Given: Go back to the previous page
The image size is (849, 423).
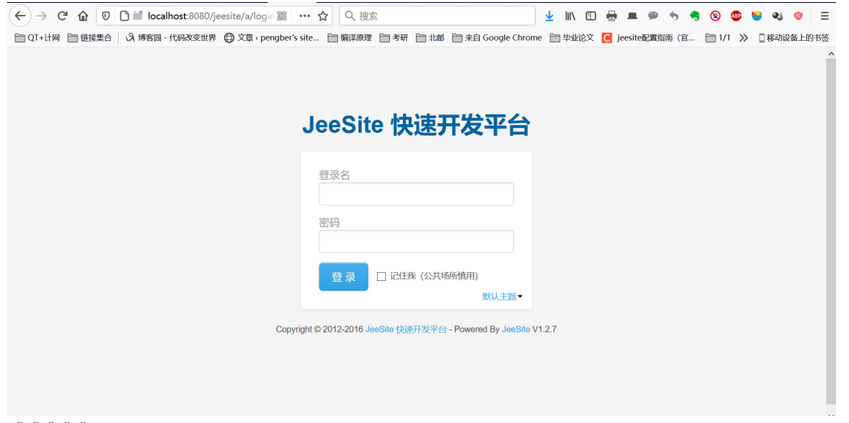Looking at the screenshot, I should (x=20, y=16).
